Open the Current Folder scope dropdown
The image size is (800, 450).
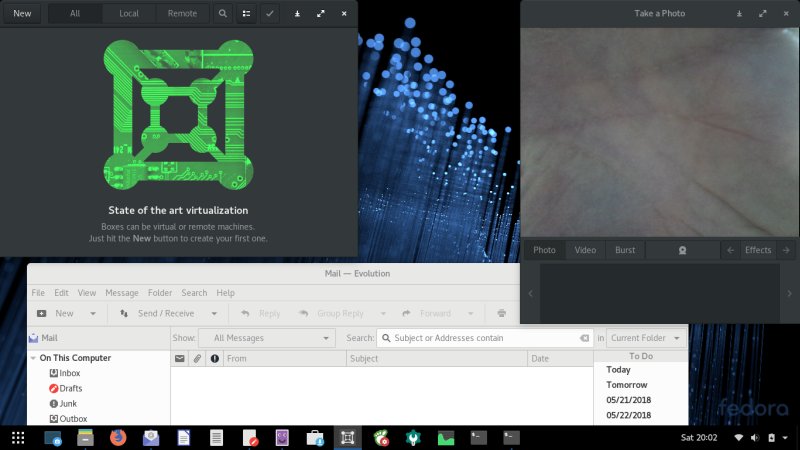coord(647,338)
